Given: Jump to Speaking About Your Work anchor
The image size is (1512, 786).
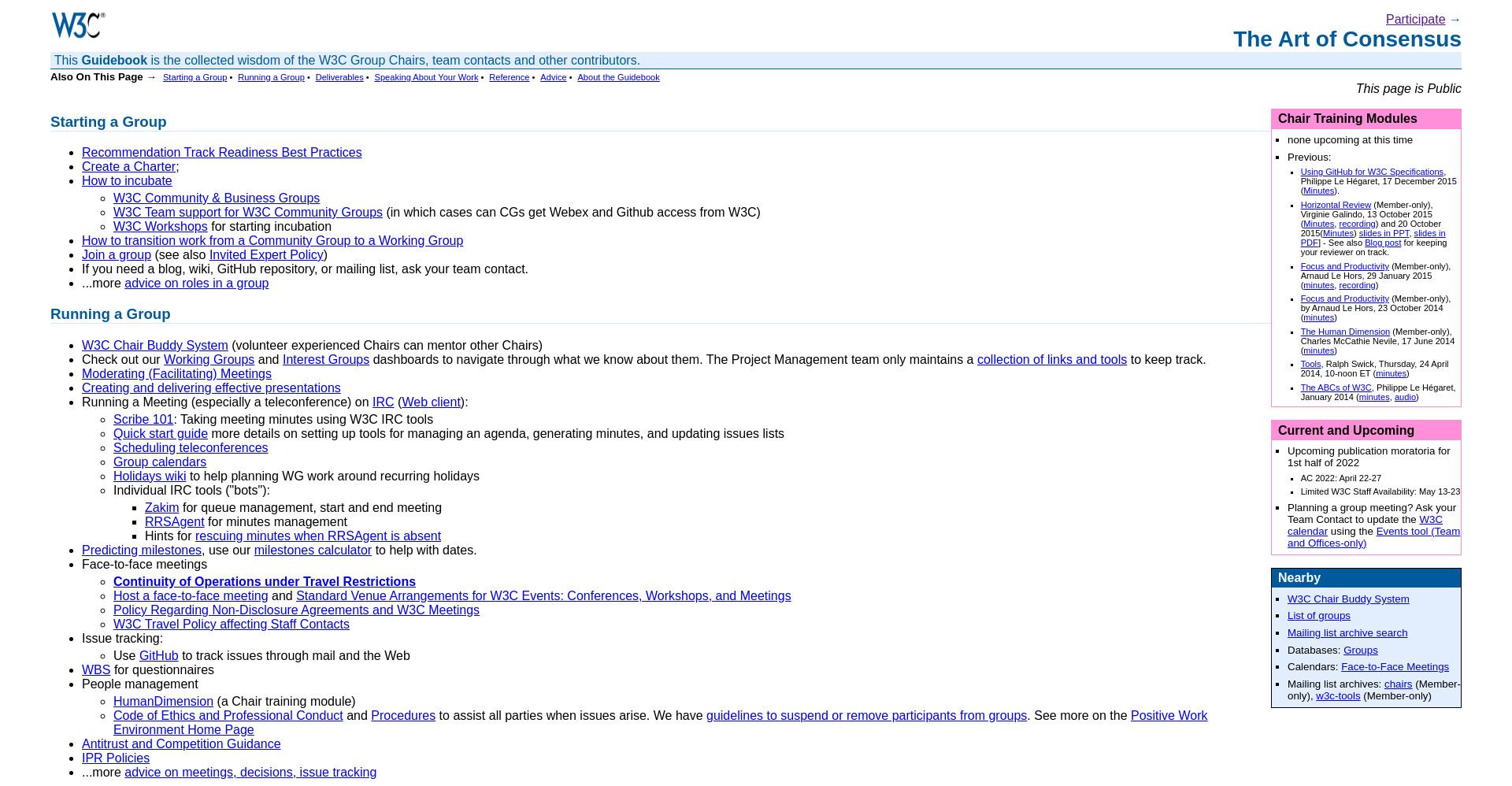Looking at the screenshot, I should (x=426, y=77).
